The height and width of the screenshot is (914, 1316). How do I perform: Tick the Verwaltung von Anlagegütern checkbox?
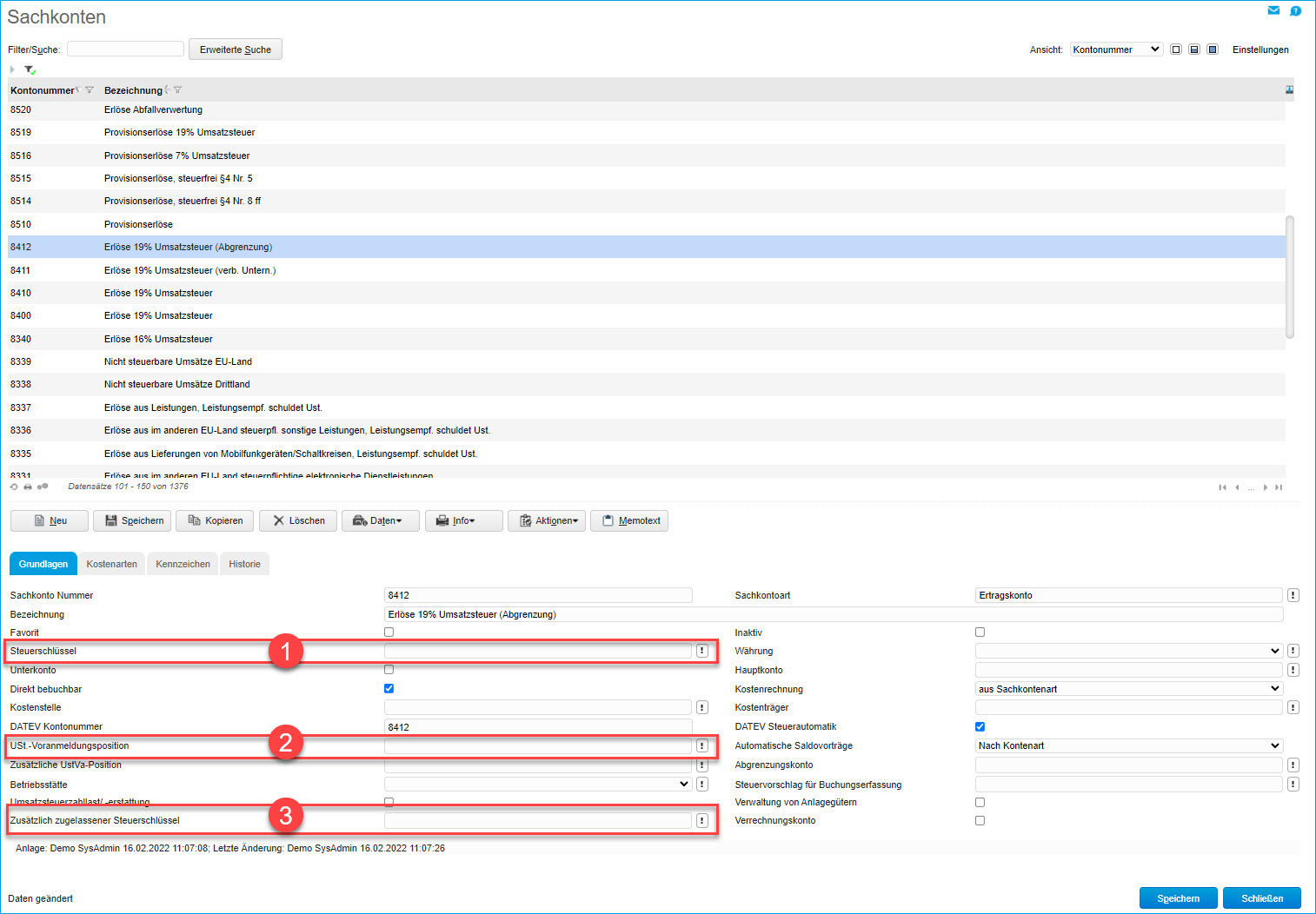point(980,802)
